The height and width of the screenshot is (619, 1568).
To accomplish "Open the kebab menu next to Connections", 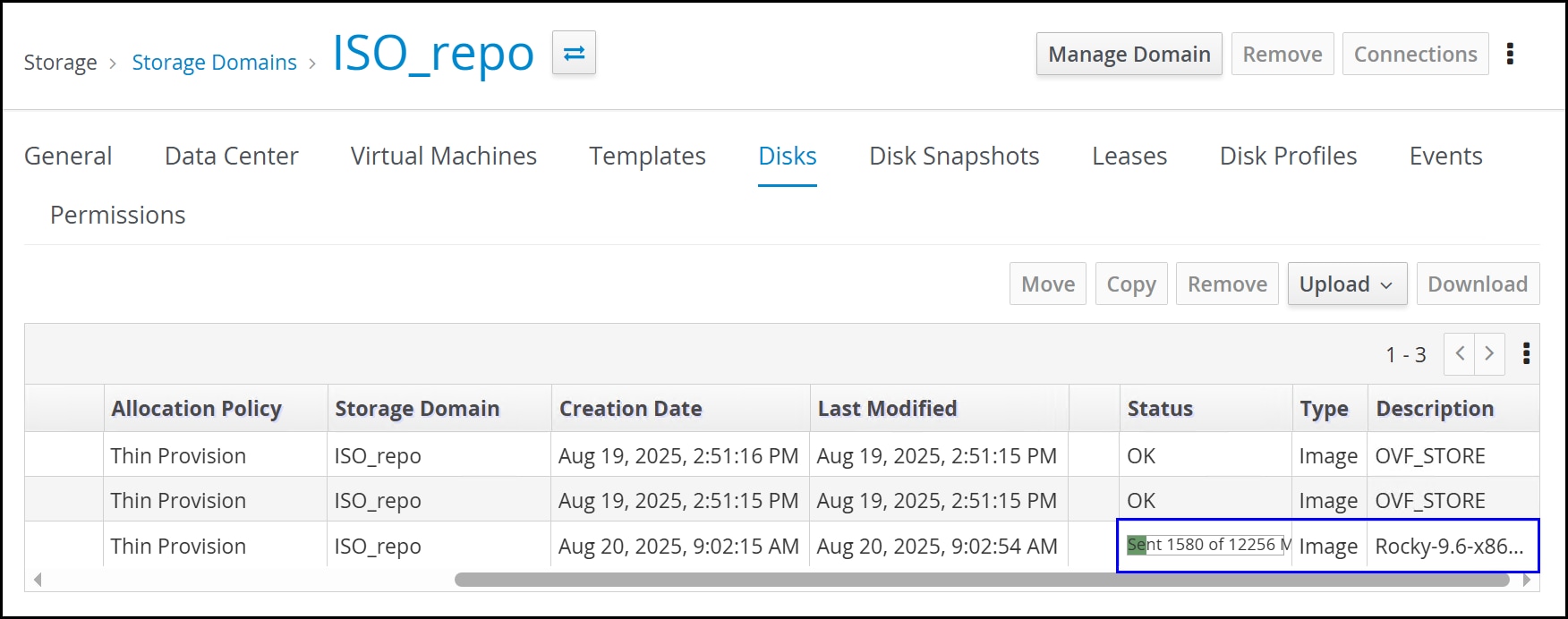I will tap(1510, 54).
